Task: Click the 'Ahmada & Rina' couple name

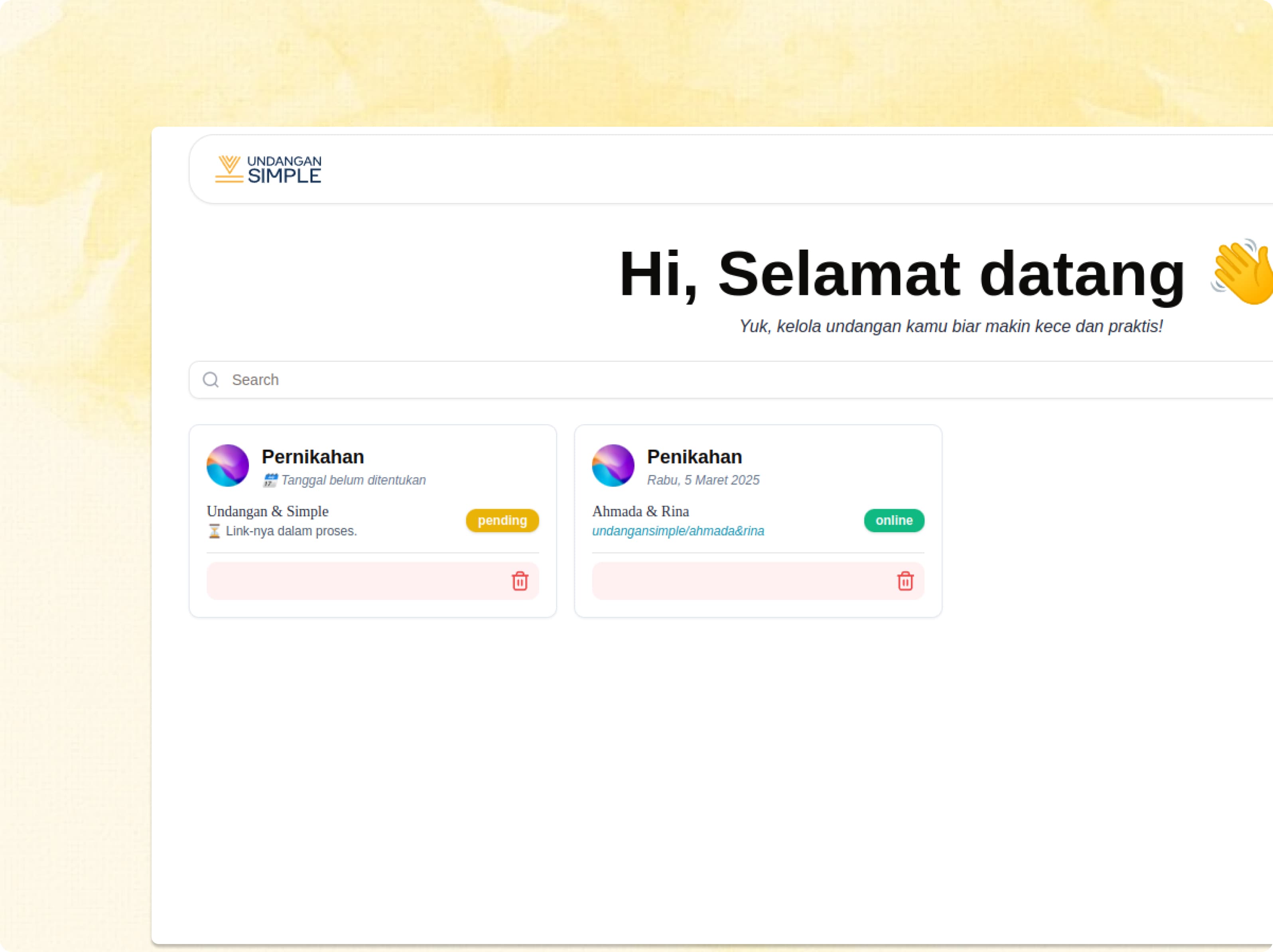Action: click(x=640, y=511)
